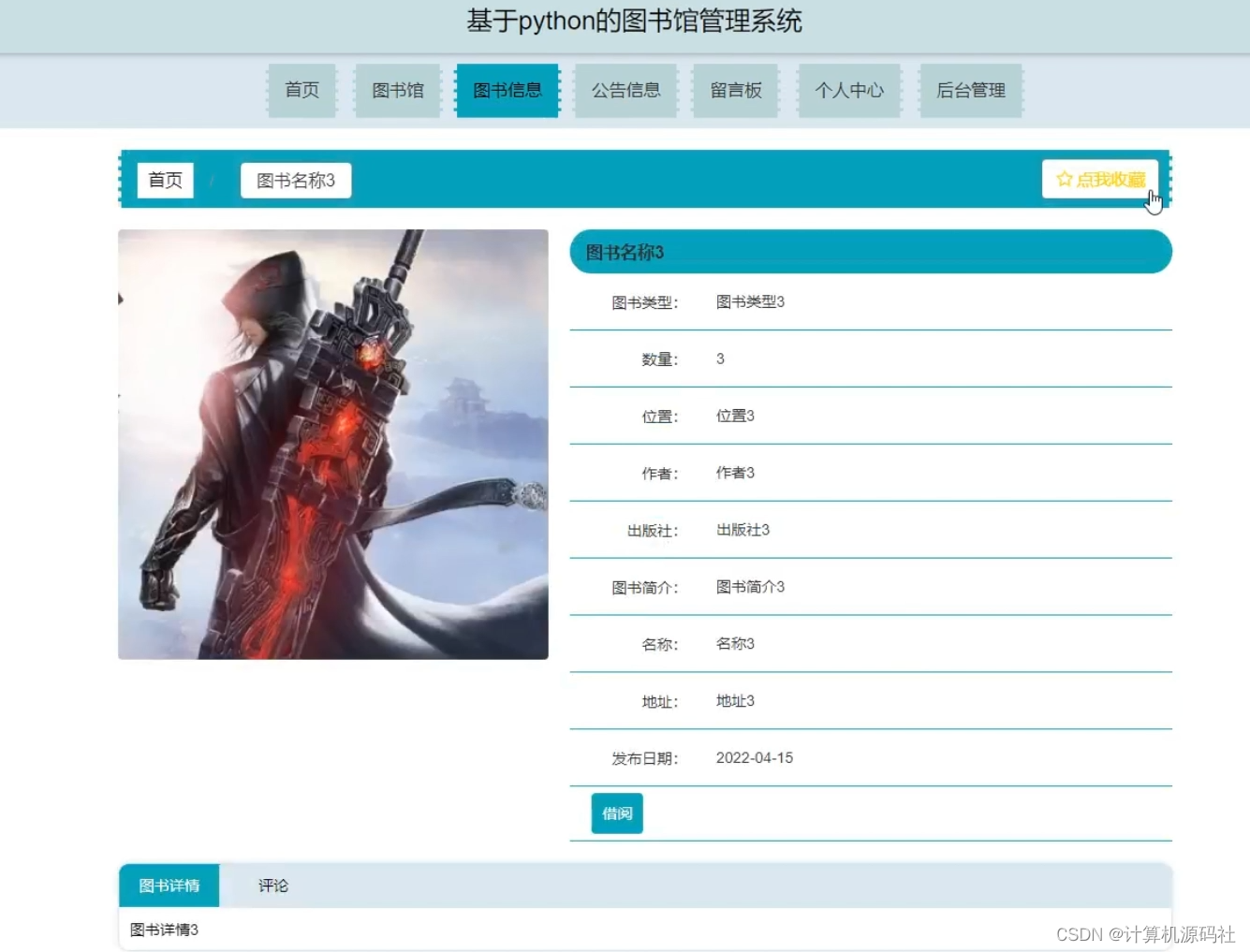Image resolution: width=1250 pixels, height=952 pixels.
Task: Click the 图书详情3 detail text
Action: tap(164, 930)
